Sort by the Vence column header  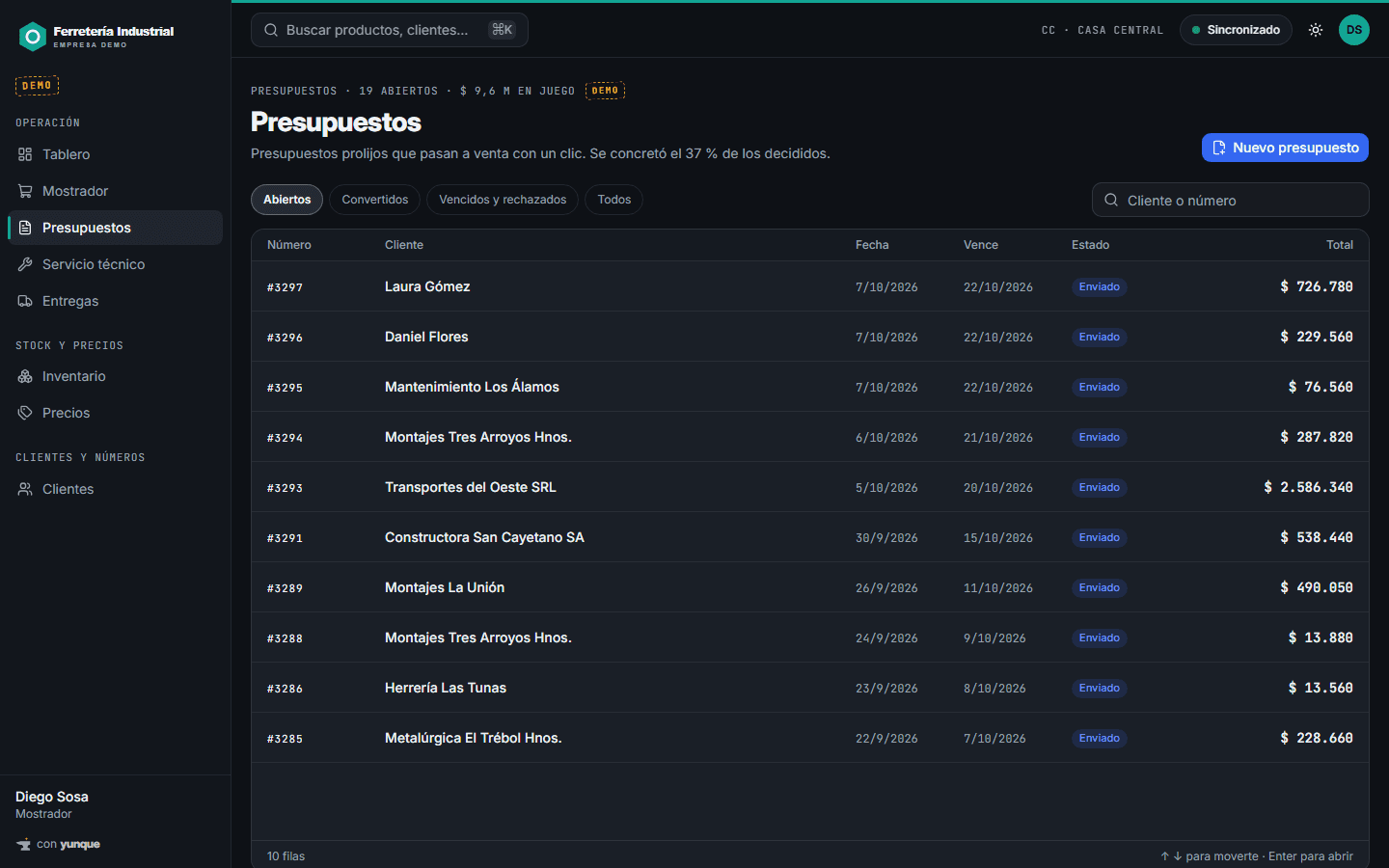point(981,245)
